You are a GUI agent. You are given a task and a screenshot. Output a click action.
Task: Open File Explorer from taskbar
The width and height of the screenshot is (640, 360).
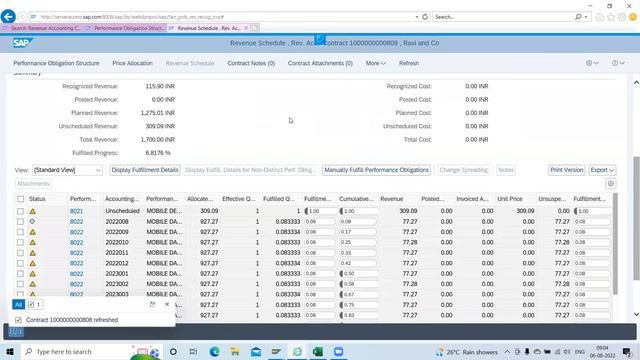tap(235, 351)
